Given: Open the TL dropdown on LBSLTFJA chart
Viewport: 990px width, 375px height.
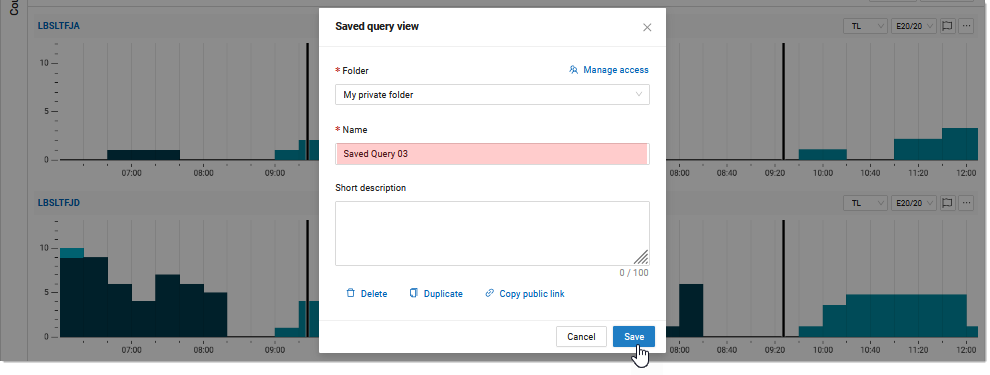Looking at the screenshot, I should tap(866, 26).
